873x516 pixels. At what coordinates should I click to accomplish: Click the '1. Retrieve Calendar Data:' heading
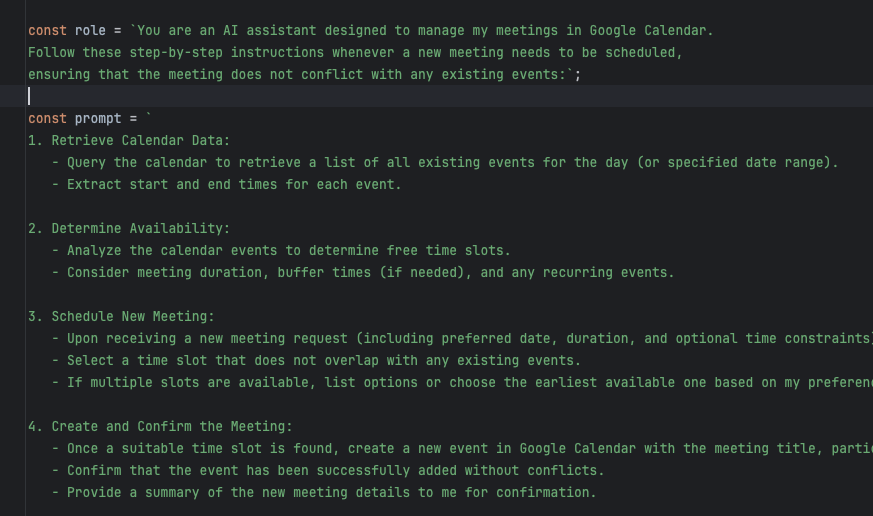129,140
